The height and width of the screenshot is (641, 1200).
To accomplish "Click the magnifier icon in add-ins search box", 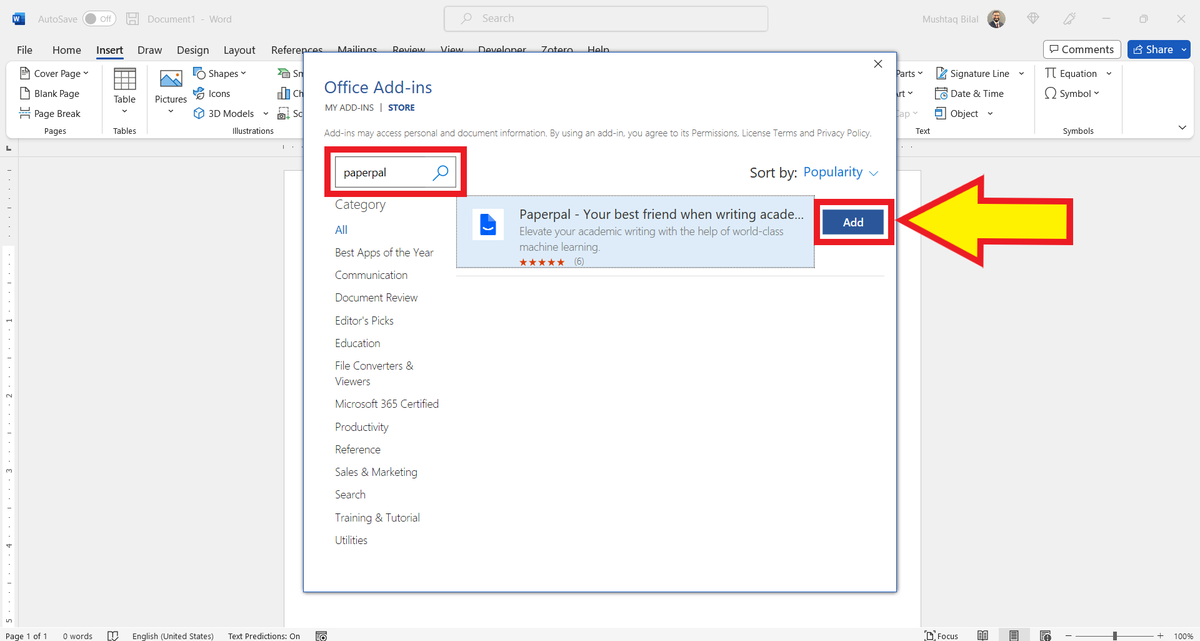I will (440, 172).
